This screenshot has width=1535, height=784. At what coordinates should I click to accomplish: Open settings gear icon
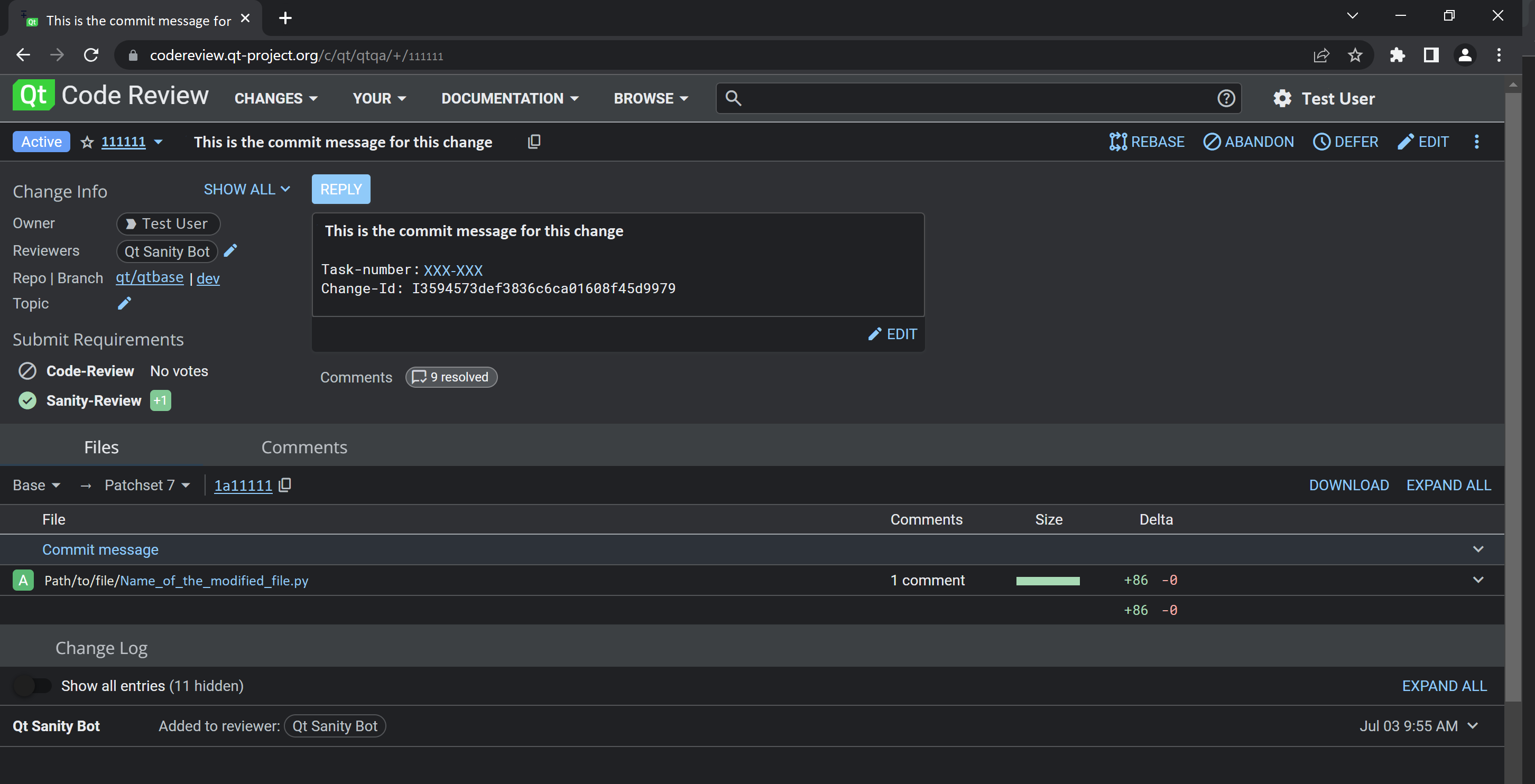pos(1282,98)
